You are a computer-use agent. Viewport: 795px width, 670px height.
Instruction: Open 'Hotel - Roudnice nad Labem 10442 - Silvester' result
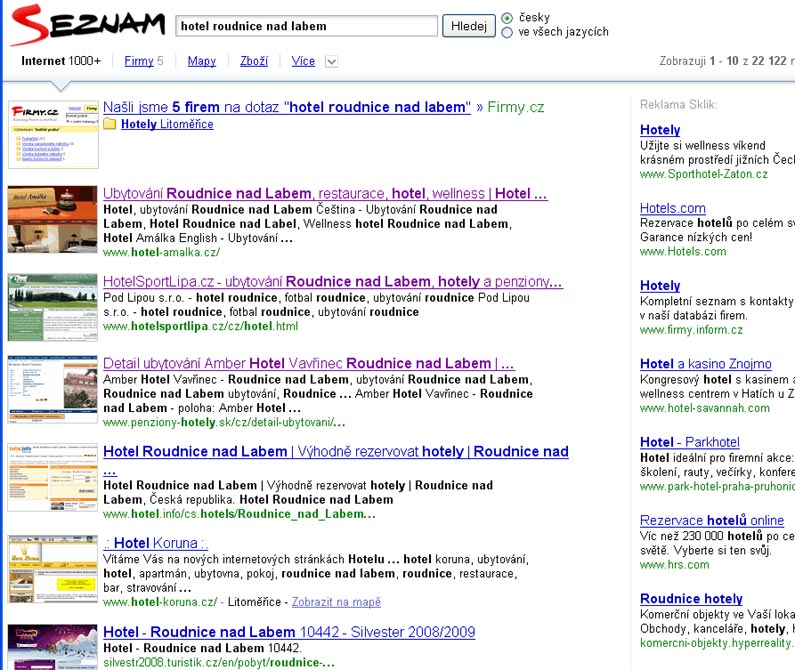click(289, 632)
